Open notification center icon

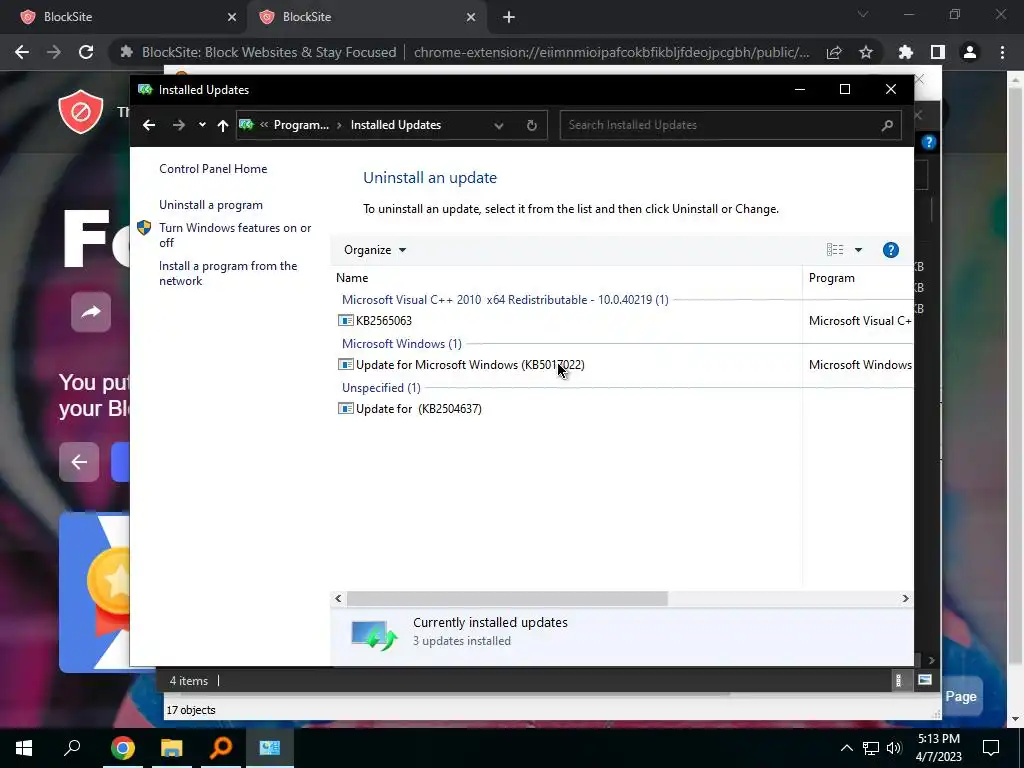pos(991,748)
